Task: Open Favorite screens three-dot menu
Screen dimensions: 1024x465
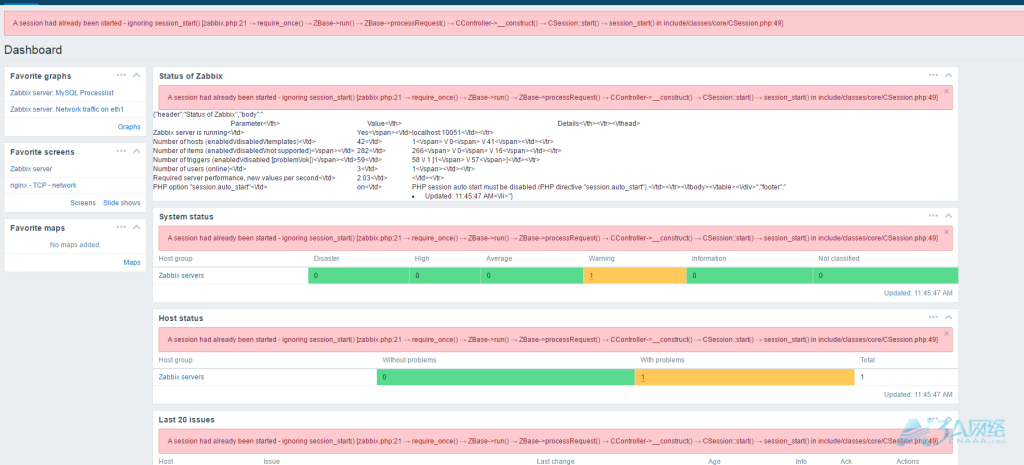Action: [x=121, y=151]
